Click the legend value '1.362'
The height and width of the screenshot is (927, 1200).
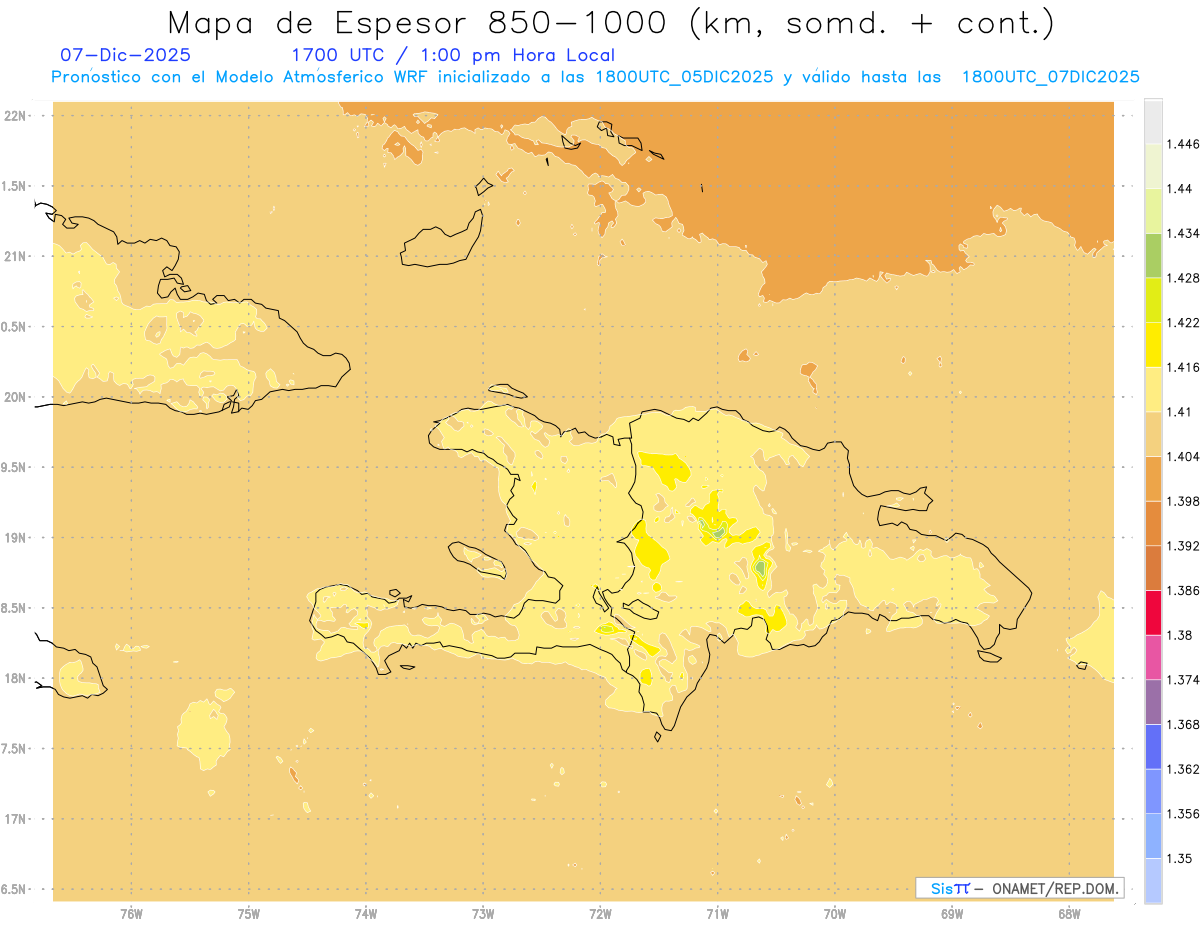coord(1183,769)
